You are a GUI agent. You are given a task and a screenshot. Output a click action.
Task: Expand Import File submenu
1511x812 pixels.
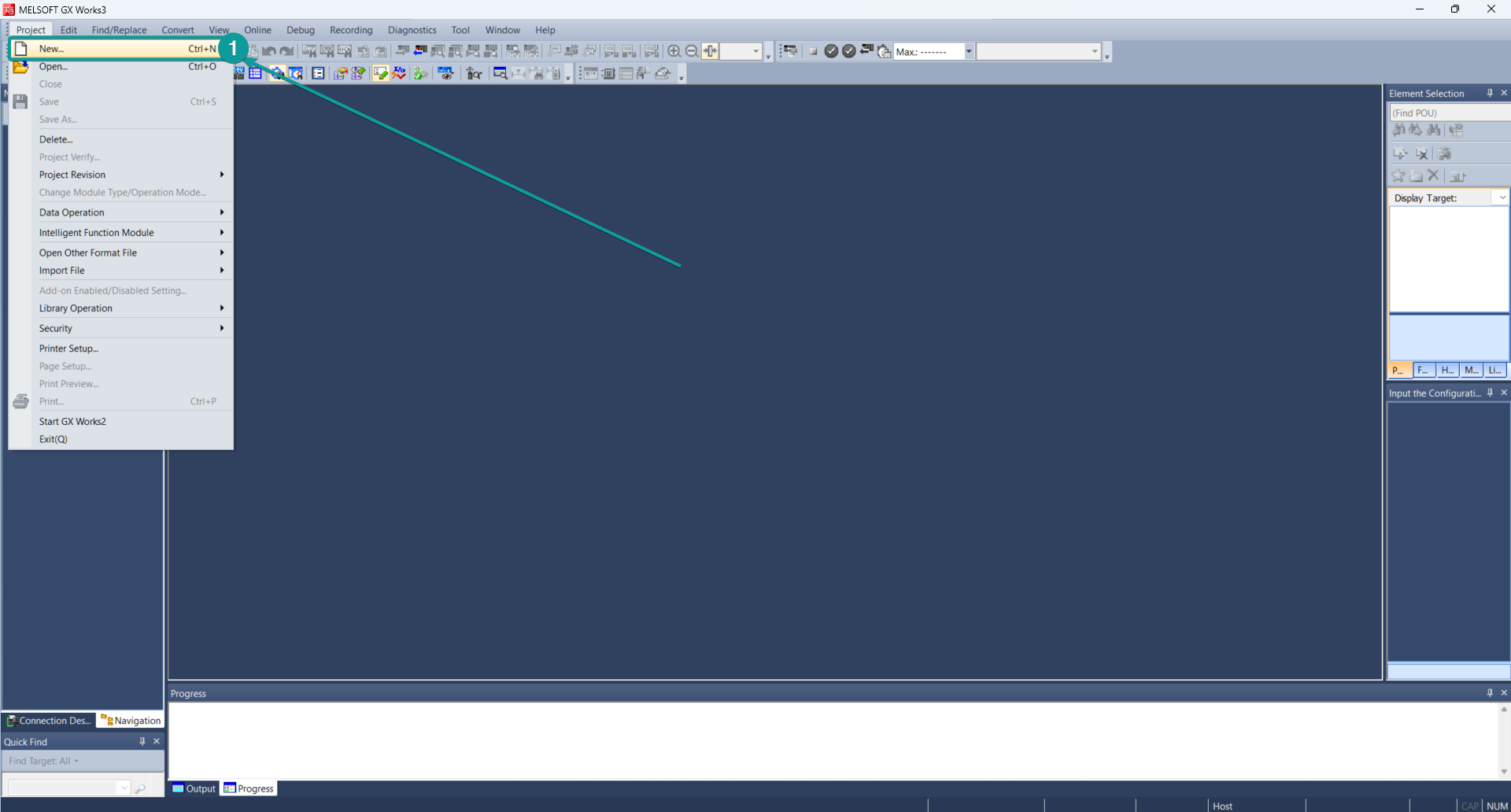pos(120,271)
